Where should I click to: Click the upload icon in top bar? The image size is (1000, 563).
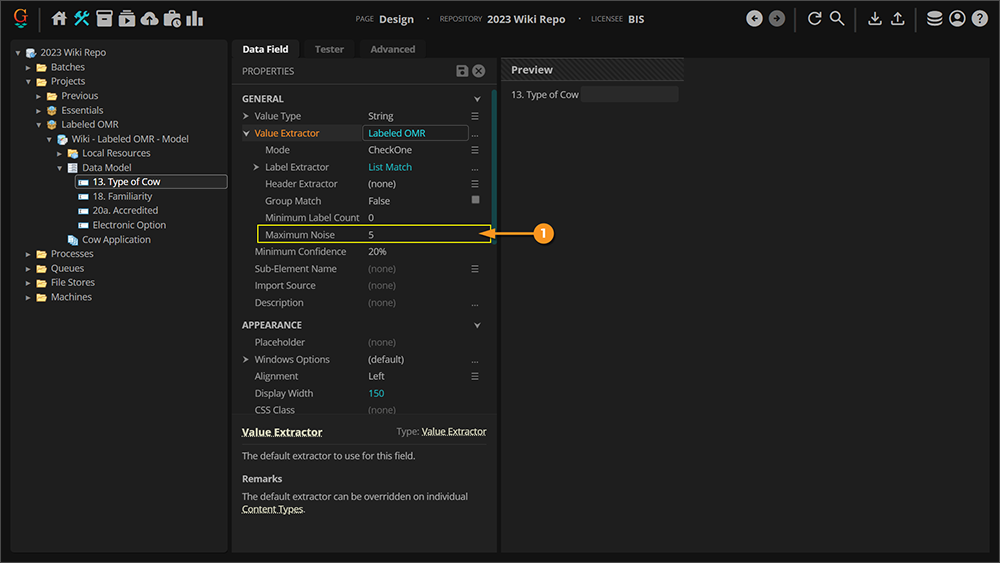(x=897, y=18)
